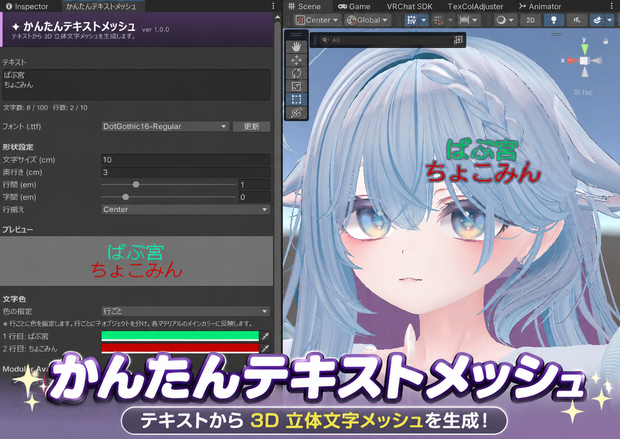Image resolution: width=620 pixels, height=439 pixels.
Task: Open the Inspector panel kebab menu
Action: [273, 6]
